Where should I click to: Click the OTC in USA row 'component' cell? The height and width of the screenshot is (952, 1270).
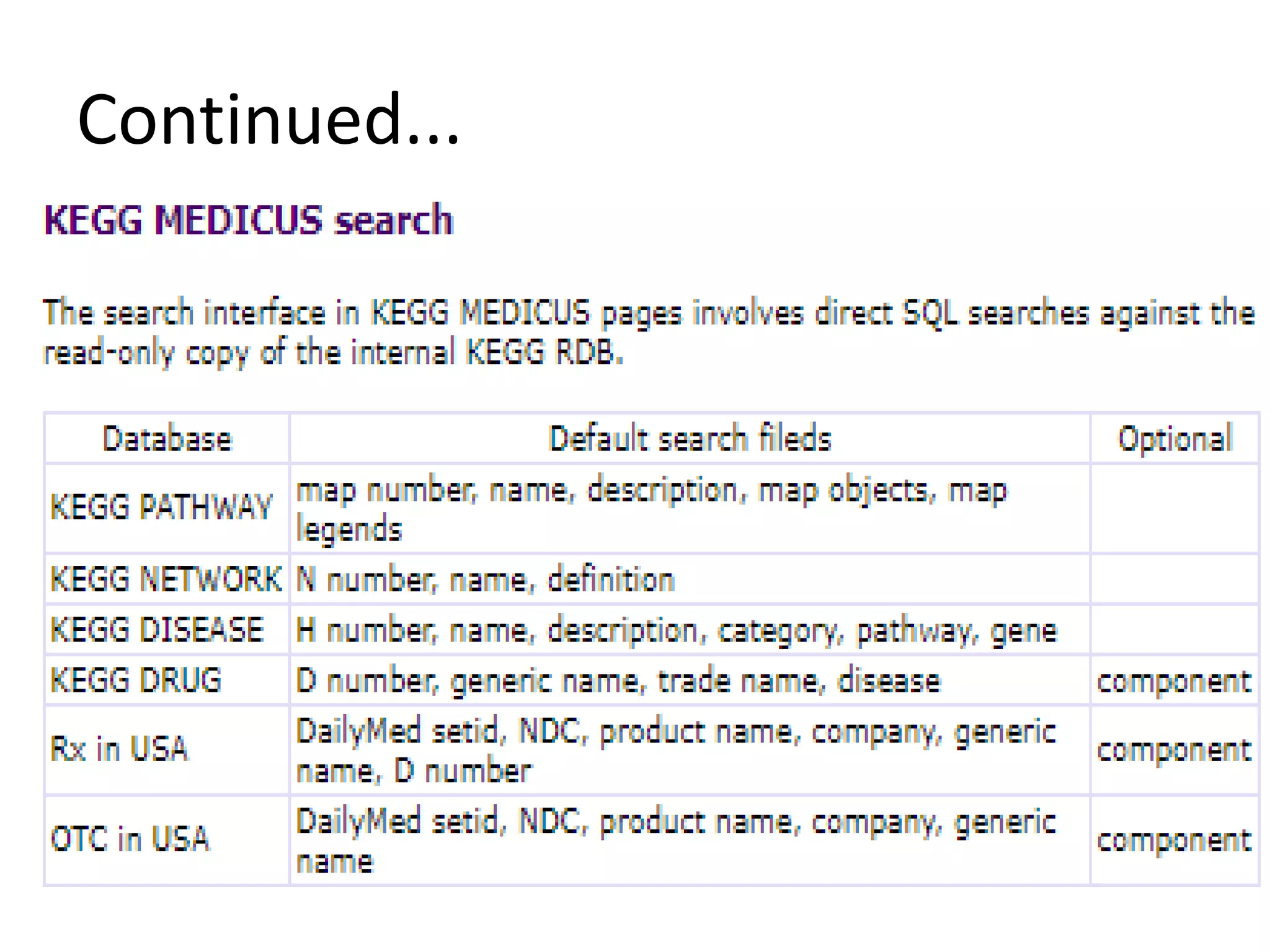(1175, 840)
